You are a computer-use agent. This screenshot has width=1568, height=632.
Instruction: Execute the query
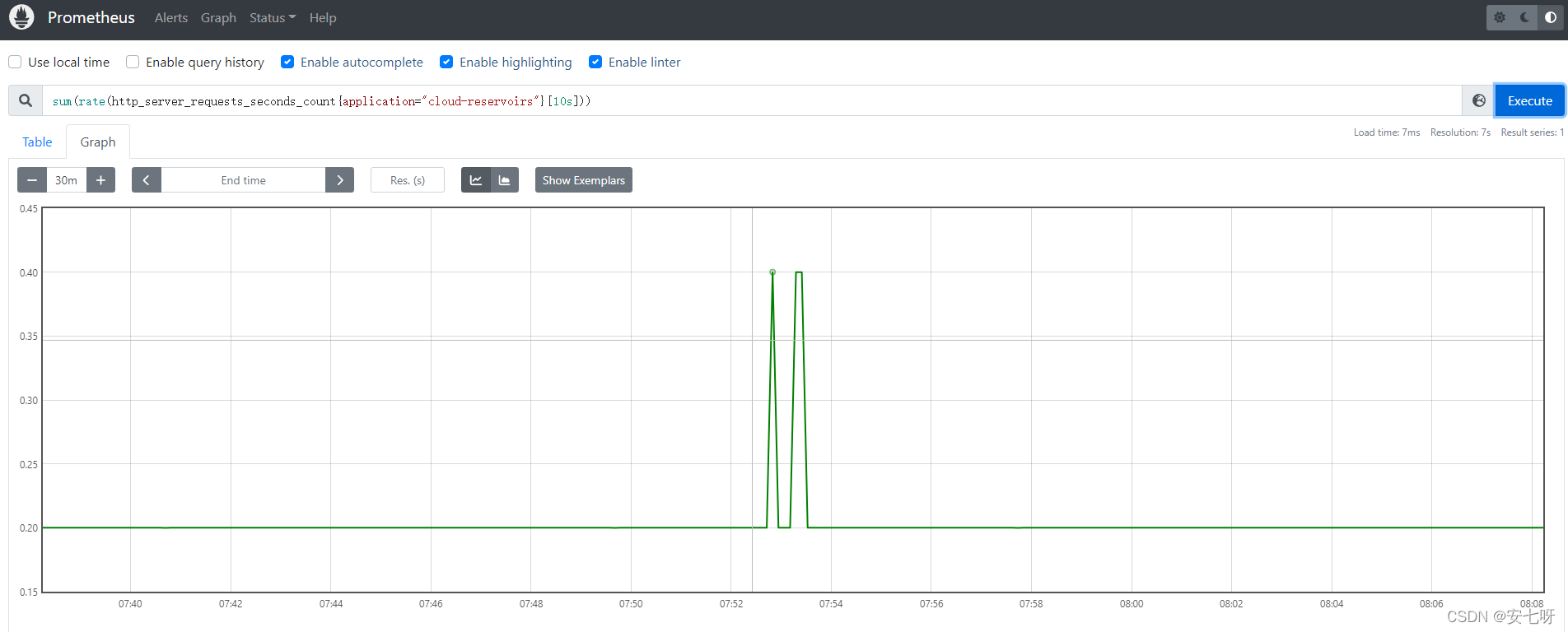point(1530,100)
